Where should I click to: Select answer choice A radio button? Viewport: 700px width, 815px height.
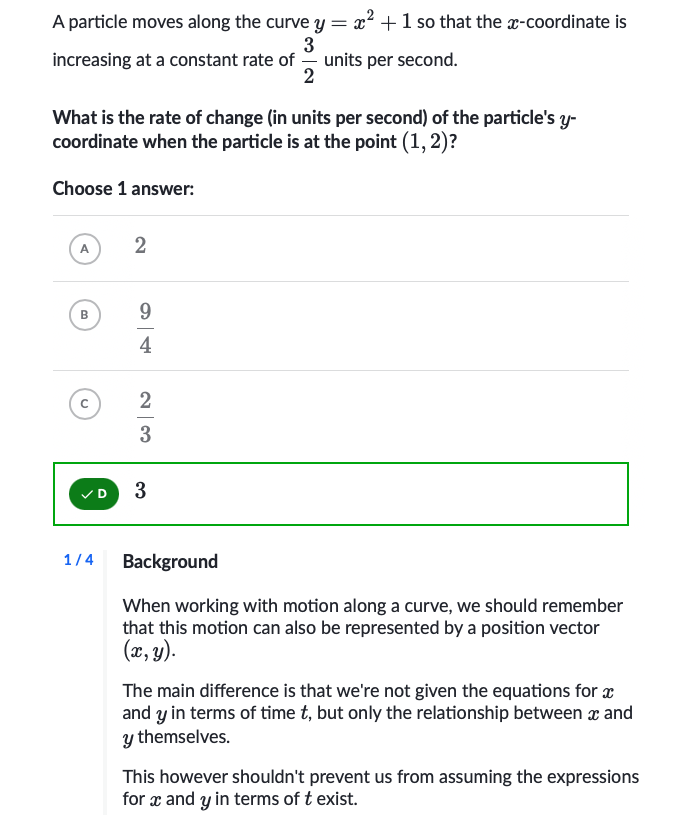click(85, 248)
